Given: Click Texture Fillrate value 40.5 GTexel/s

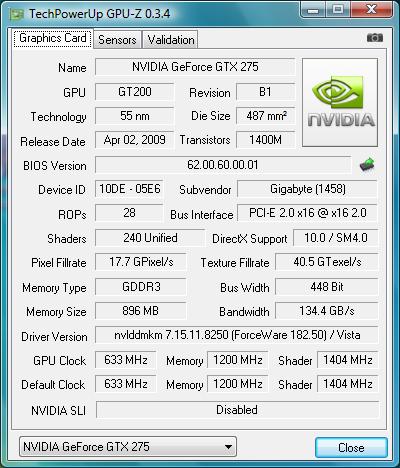Looking at the screenshot, I should point(327,262).
